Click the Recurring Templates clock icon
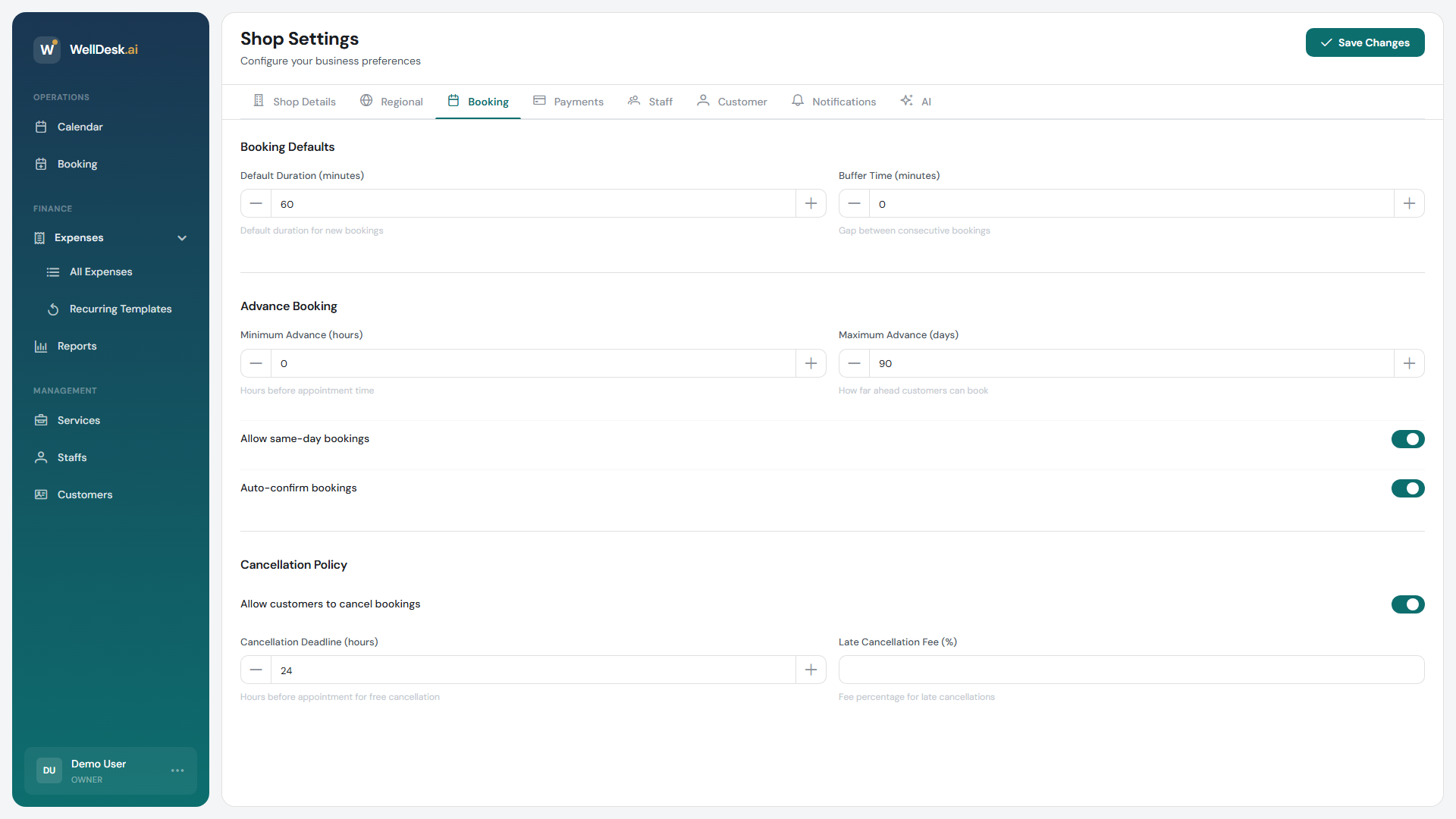1456x819 pixels. [53, 309]
